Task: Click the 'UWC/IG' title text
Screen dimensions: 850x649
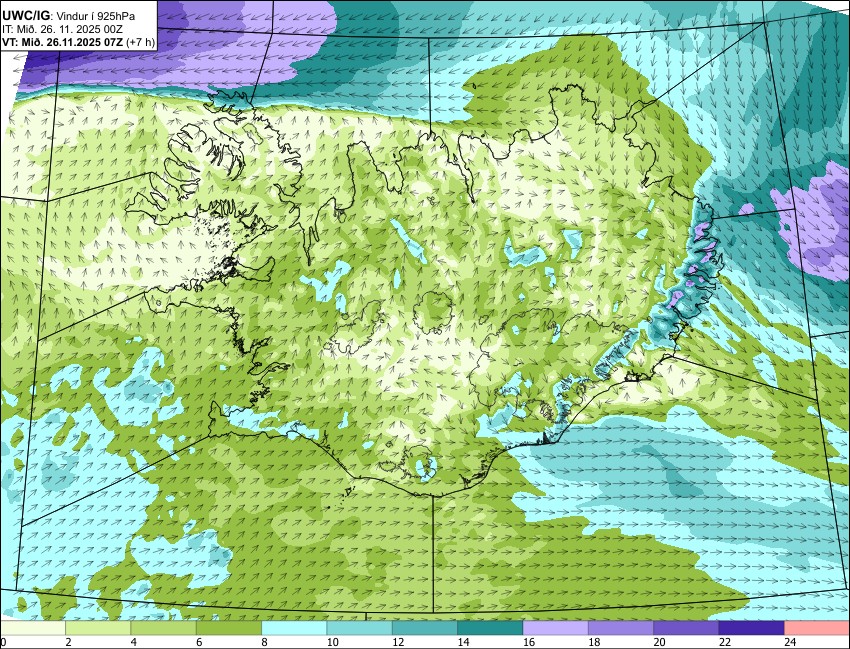Action: point(25,16)
